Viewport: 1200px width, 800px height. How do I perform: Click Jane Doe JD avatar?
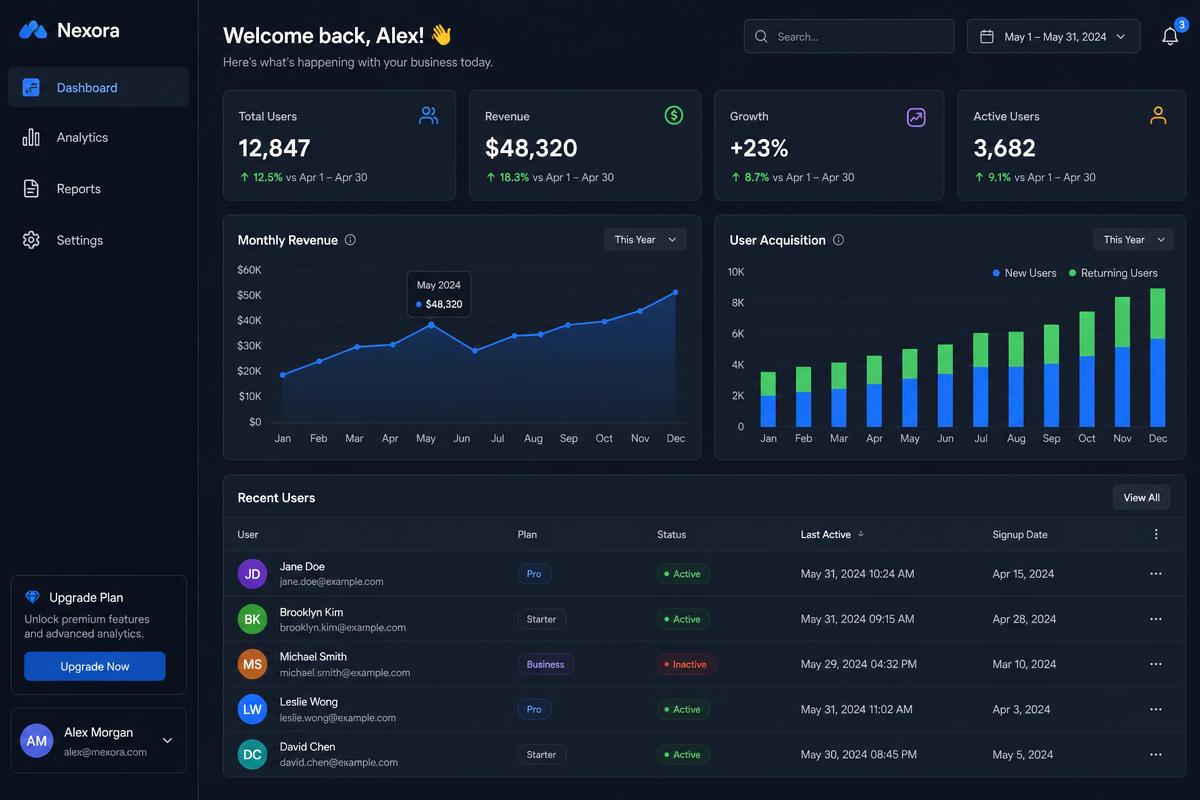(x=252, y=574)
